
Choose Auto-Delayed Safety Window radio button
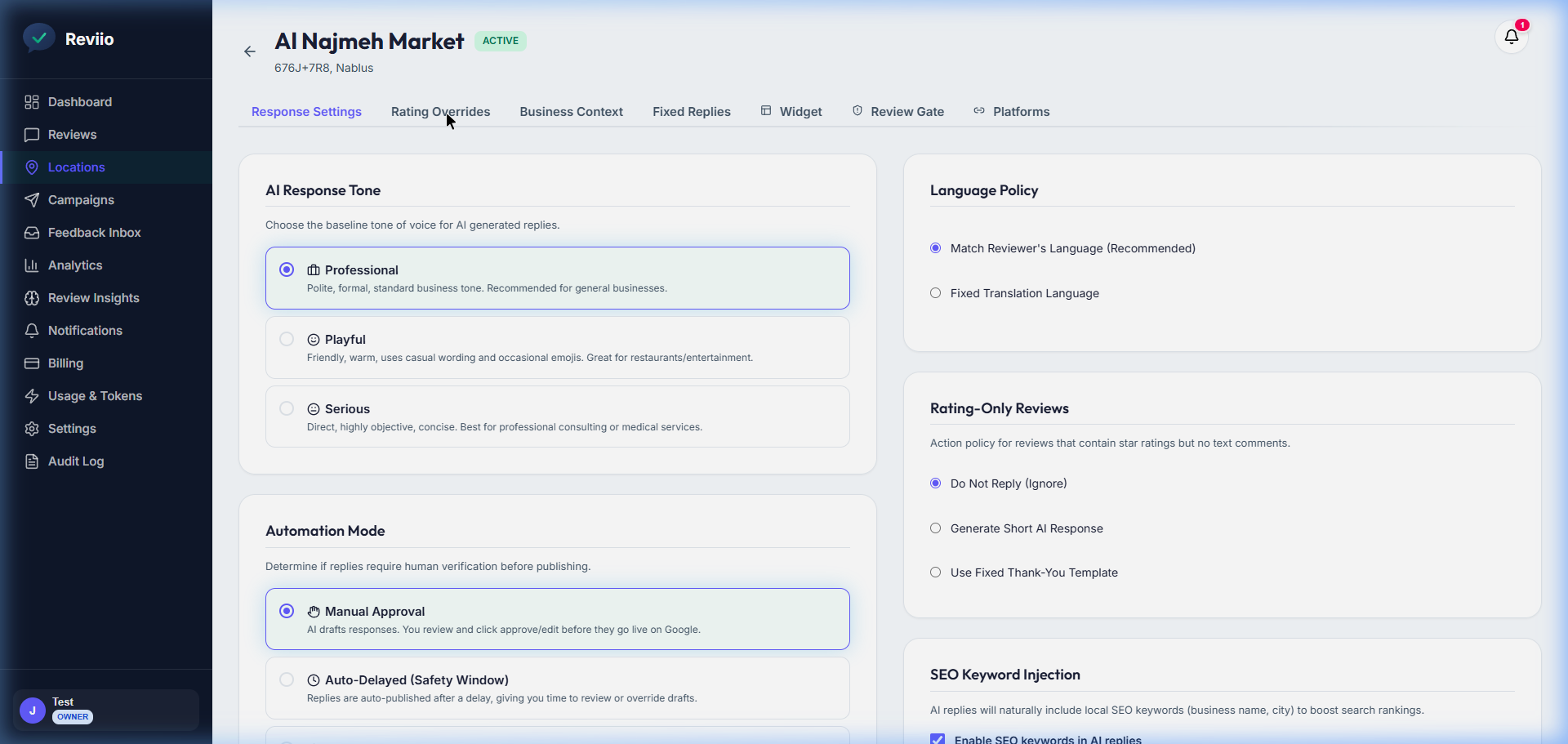click(287, 679)
